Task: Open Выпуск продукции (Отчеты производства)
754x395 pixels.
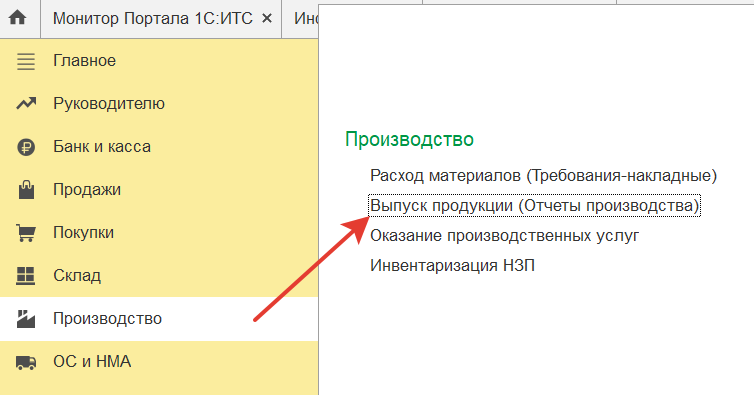Action: 534,206
